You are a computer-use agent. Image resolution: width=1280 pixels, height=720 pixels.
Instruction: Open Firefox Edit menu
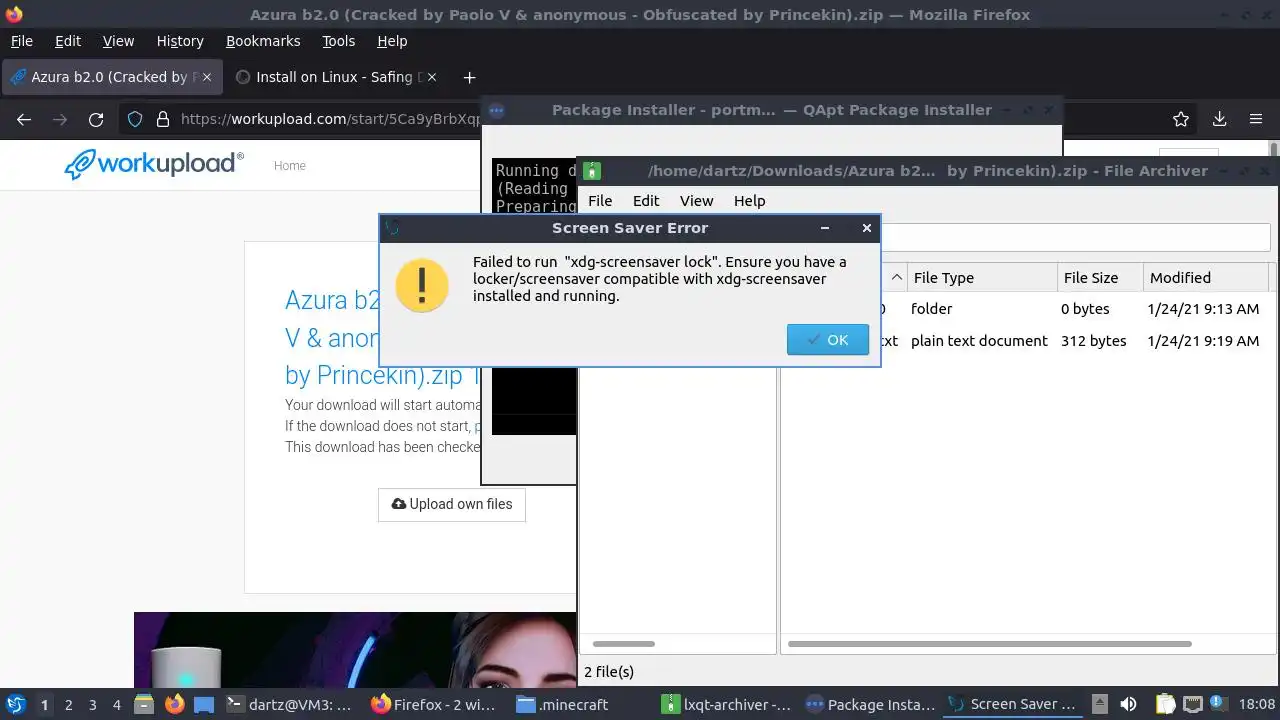click(x=68, y=41)
